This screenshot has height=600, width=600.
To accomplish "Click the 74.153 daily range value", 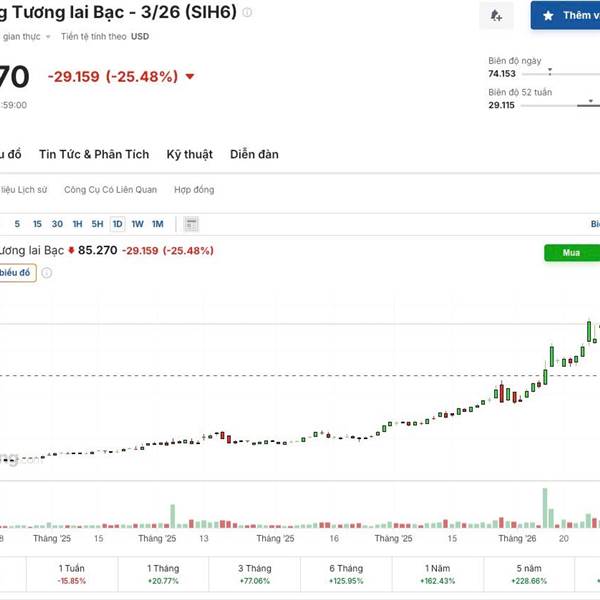I will (x=502, y=73).
